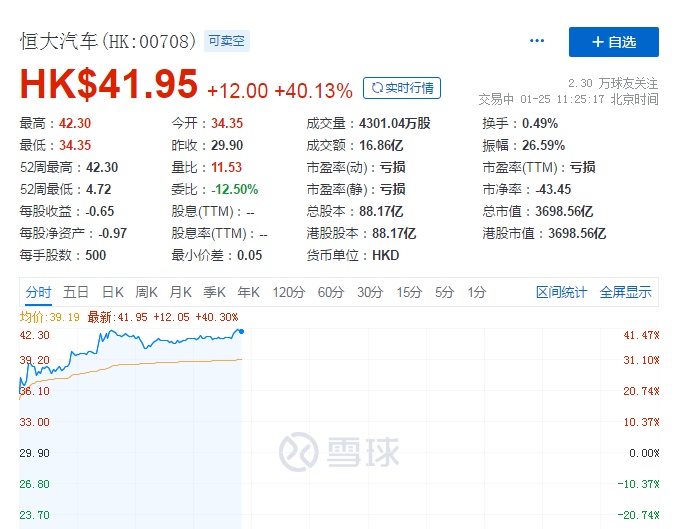The image size is (684, 529).
Task: Click the 最高 value 42.30
Action: click(75, 123)
